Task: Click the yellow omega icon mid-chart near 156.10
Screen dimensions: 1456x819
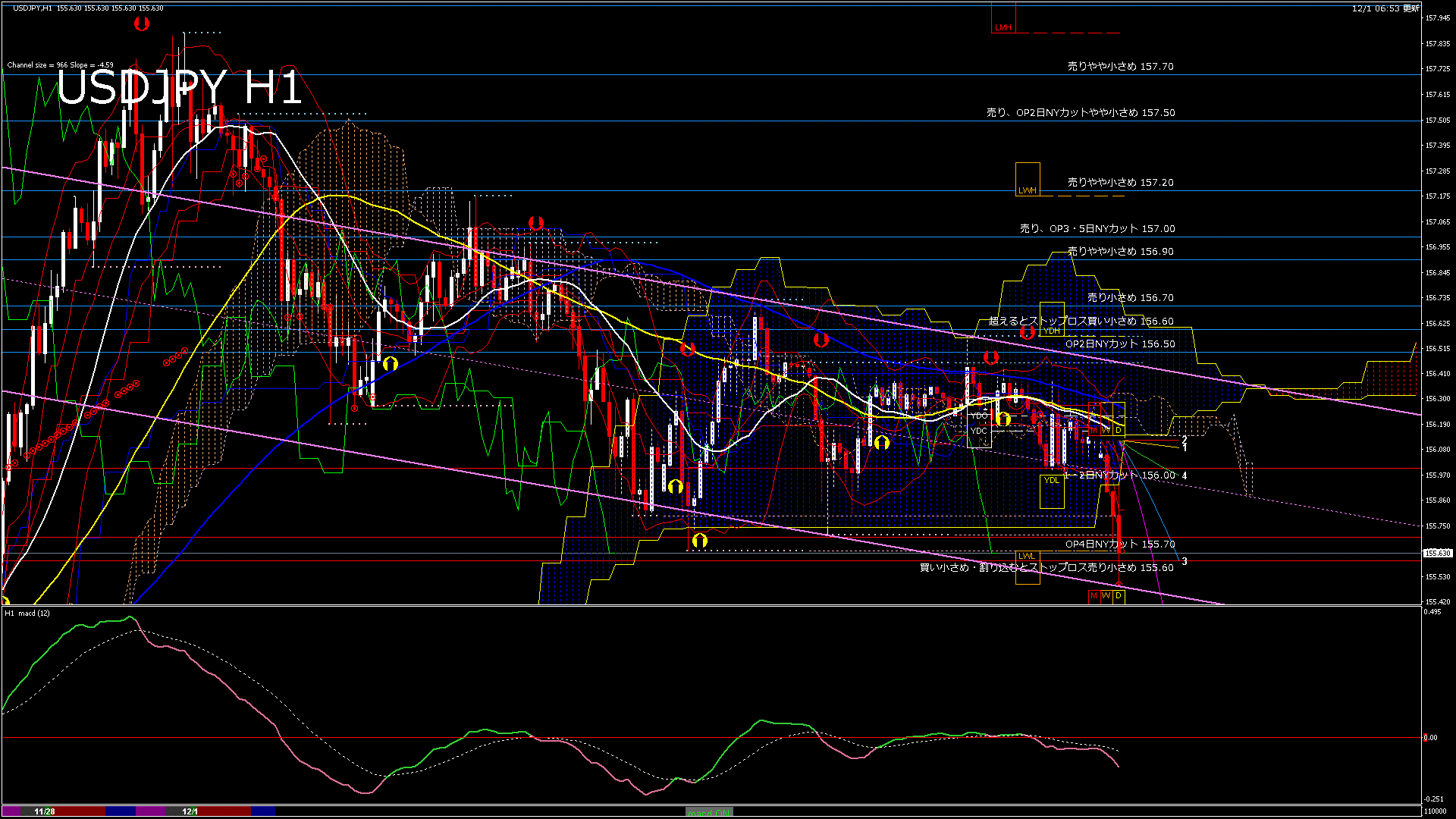Action: (881, 442)
